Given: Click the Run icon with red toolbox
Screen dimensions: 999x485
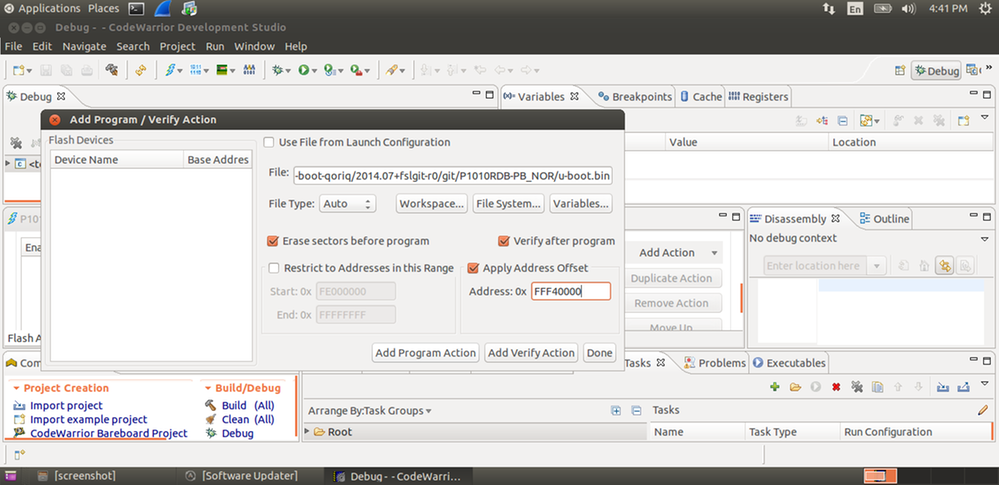Looking at the screenshot, I should point(356,70).
